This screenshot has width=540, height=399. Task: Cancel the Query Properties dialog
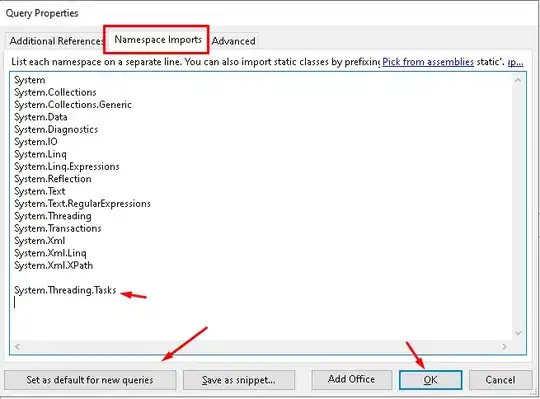tap(500, 380)
